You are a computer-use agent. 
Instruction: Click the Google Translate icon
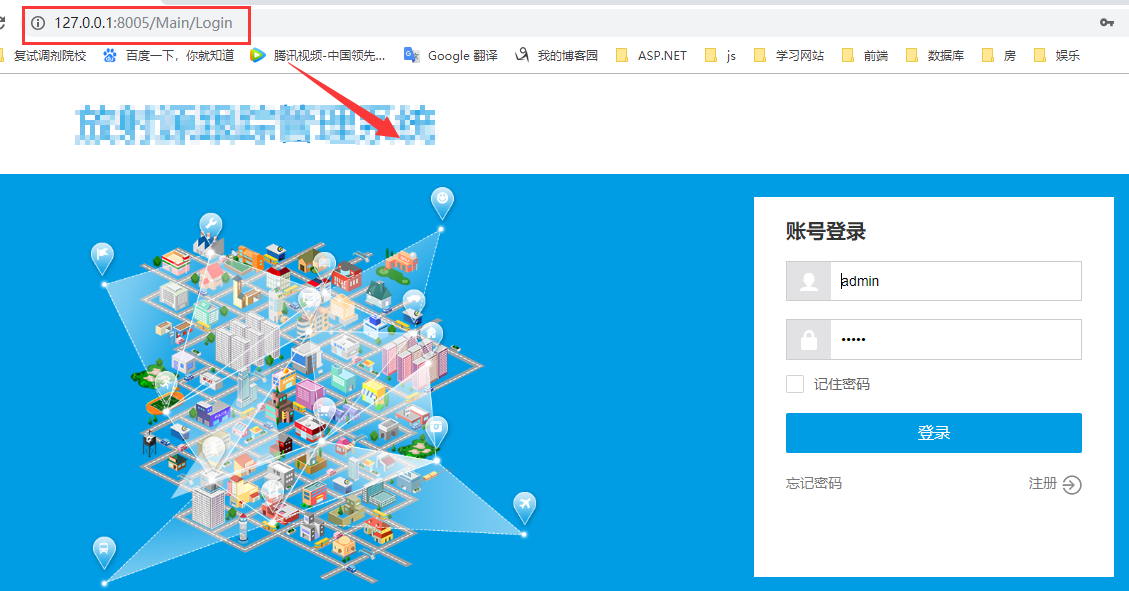(411, 55)
